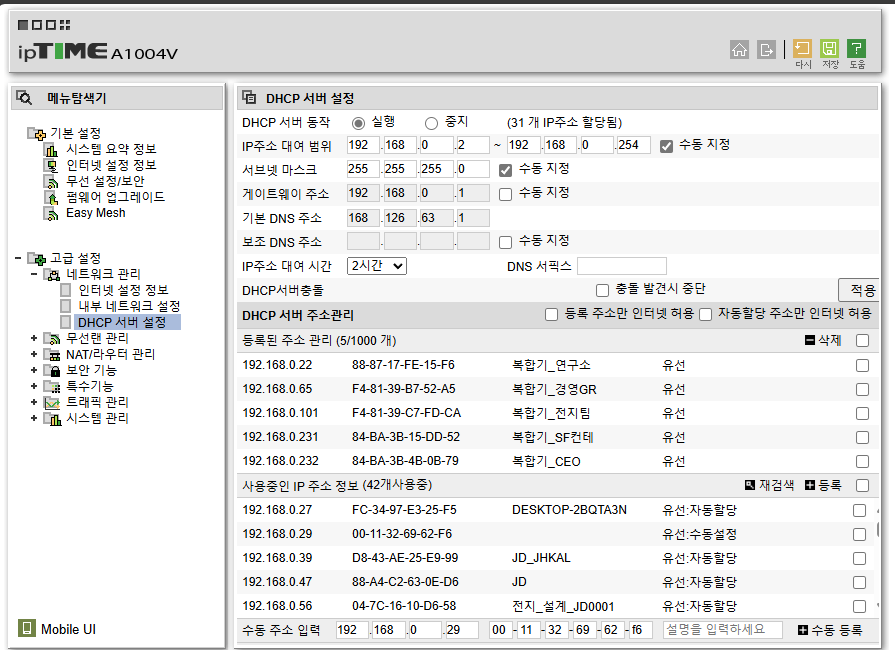The image size is (895, 650).
Task: Click the 수동 등록 plus icon
Action: (x=803, y=630)
